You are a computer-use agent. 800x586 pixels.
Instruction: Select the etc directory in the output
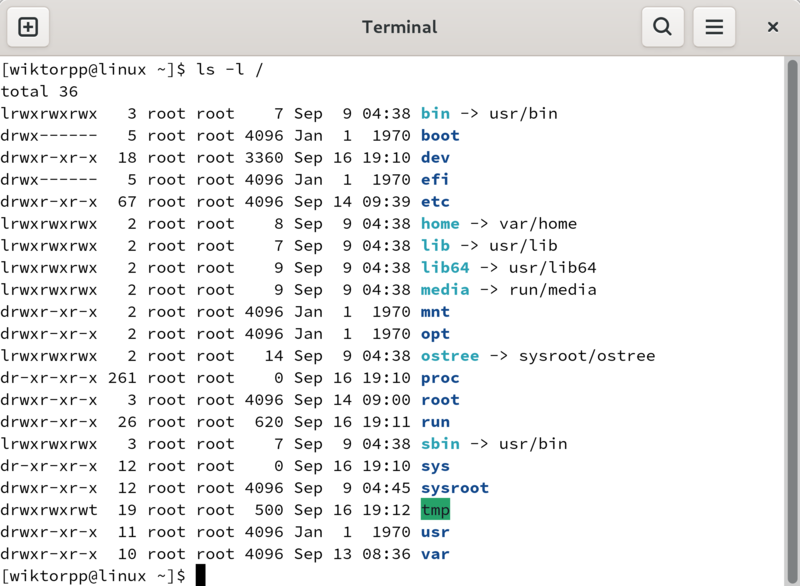click(434, 201)
